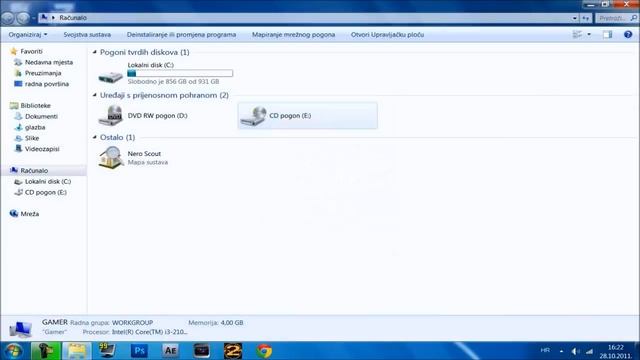Open the Organiziraj dropdown menu
The width and height of the screenshot is (640, 360).
point(28,35)
